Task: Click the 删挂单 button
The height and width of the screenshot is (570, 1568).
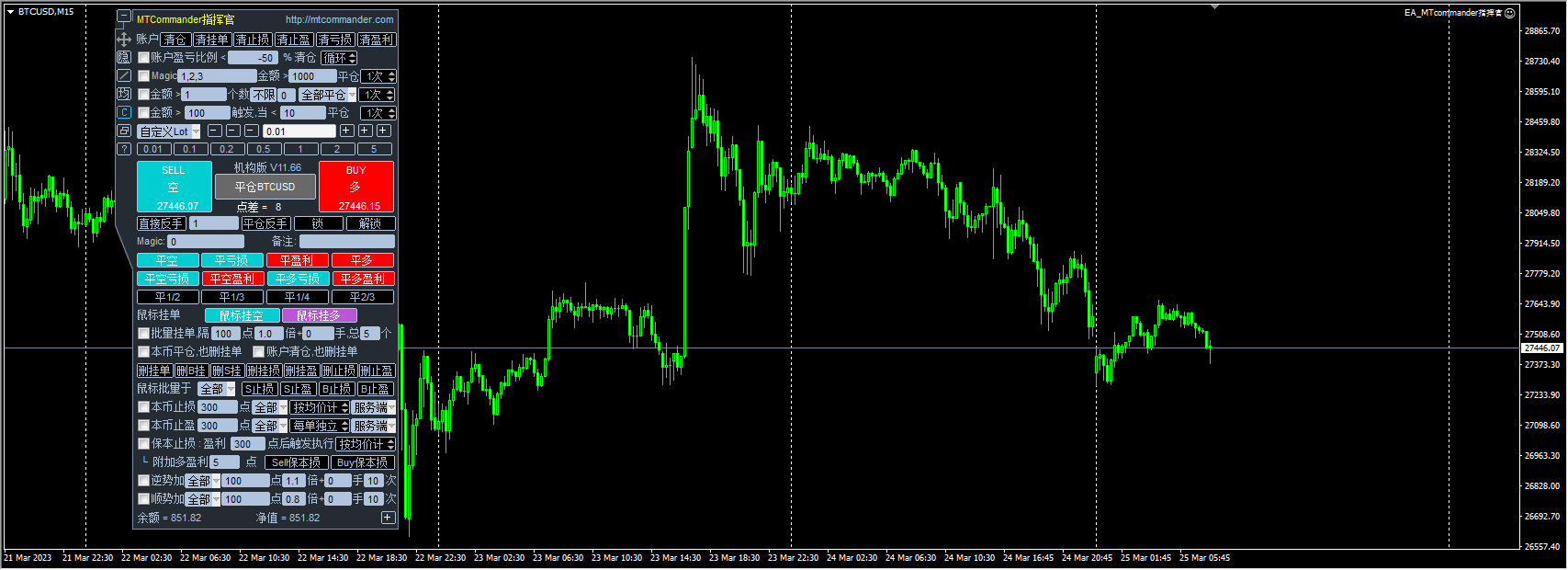Action: (x=154, y=370)
